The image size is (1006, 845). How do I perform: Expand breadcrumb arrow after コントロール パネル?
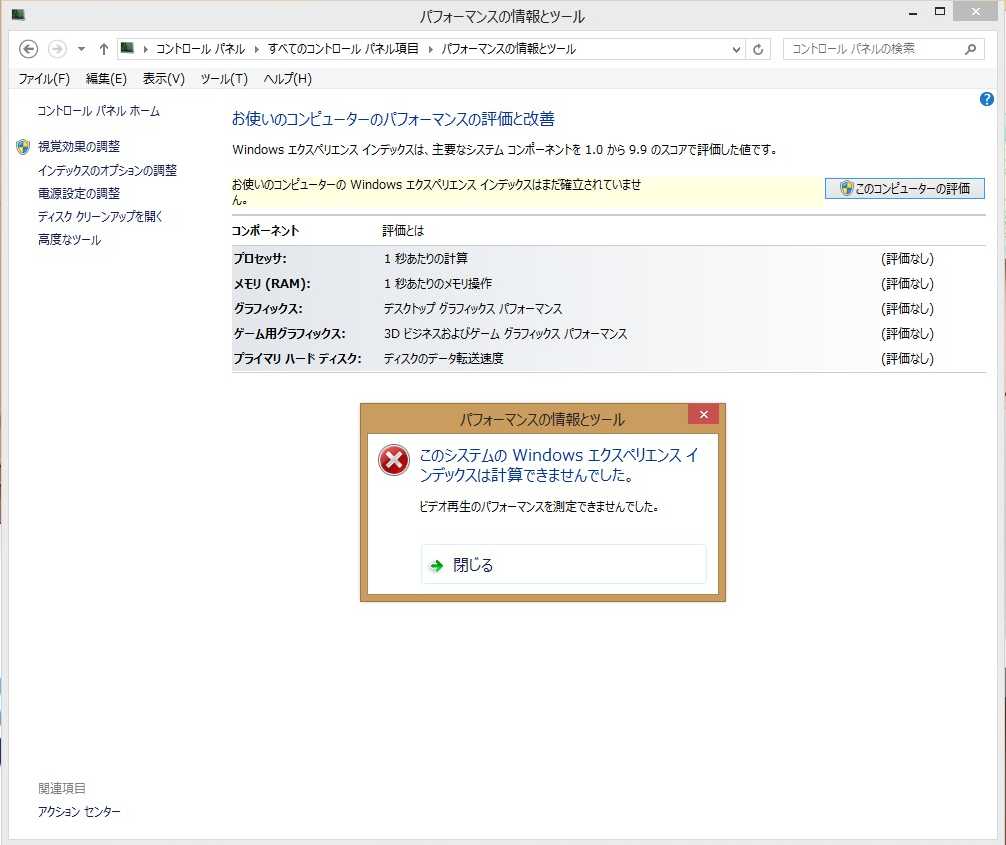click(x=257, y=49)
